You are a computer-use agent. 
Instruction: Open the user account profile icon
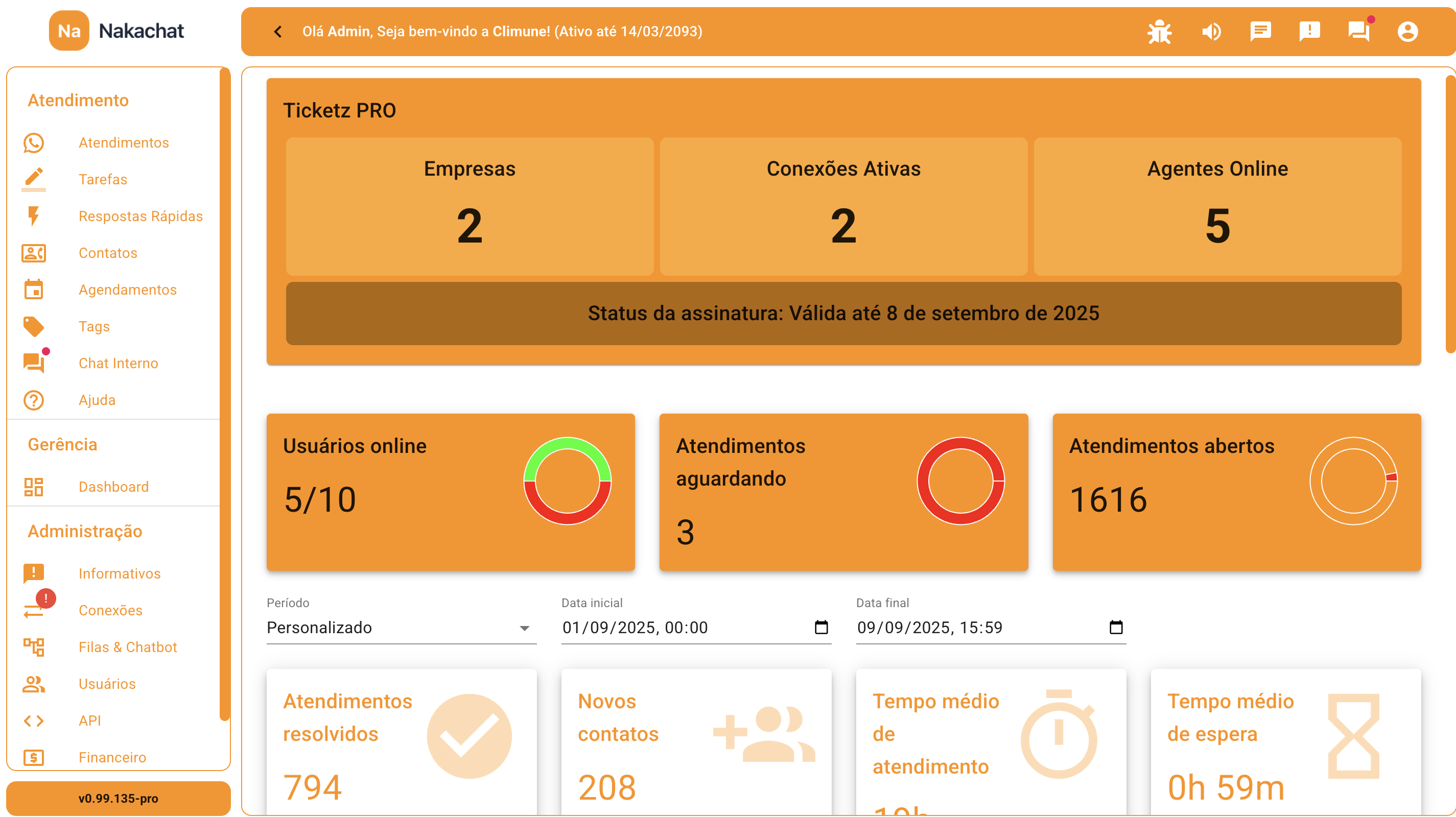point(1407,32)
